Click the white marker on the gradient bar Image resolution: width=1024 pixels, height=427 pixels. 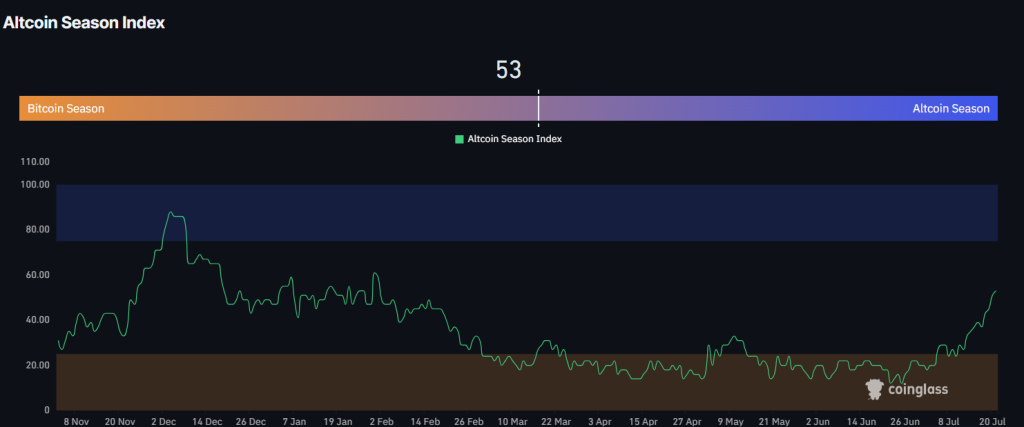point(539,107)
